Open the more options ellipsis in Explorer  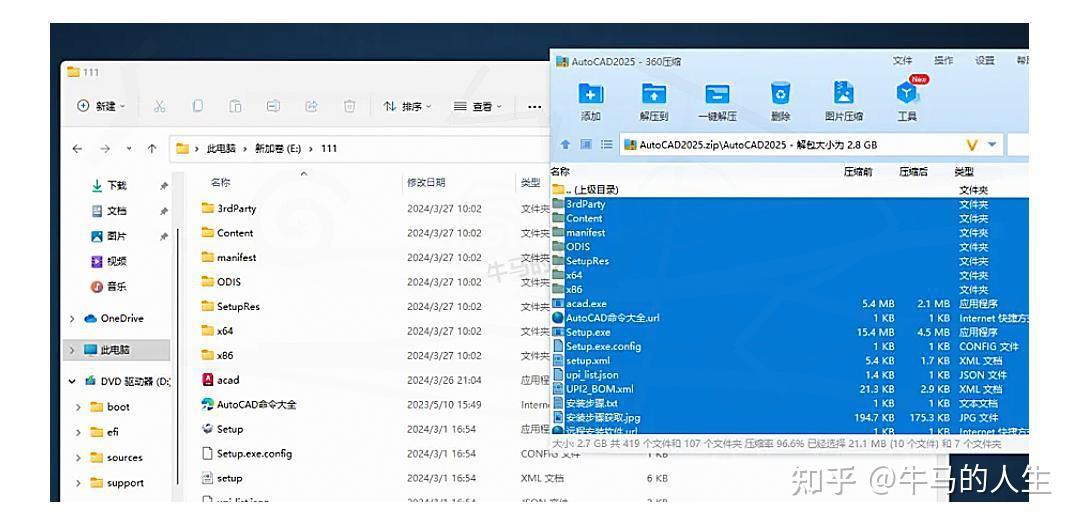coord(534,107)
